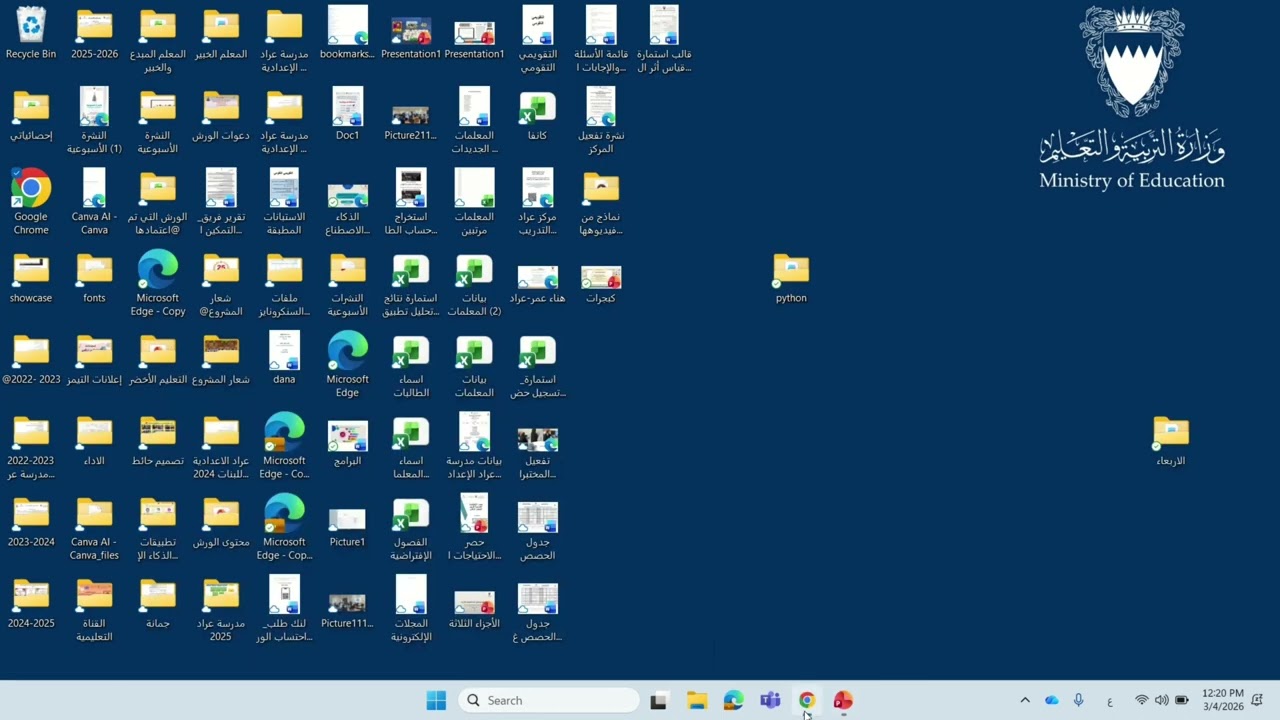Viewport: 1280px width, 720px height.
Task: Select the Canva AI - Canva_files folder
Action: pos(94,528)
